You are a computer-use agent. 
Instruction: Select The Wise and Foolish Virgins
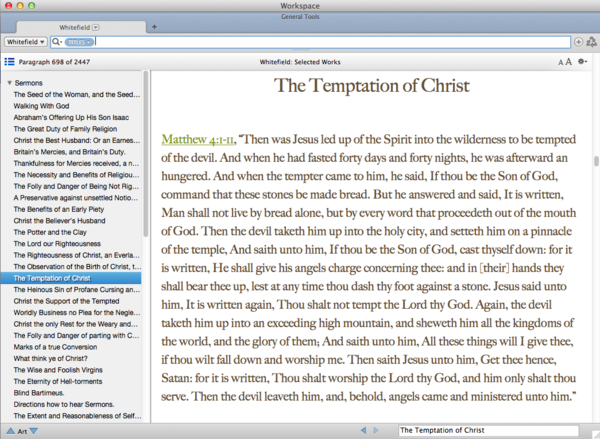(58, 370)
